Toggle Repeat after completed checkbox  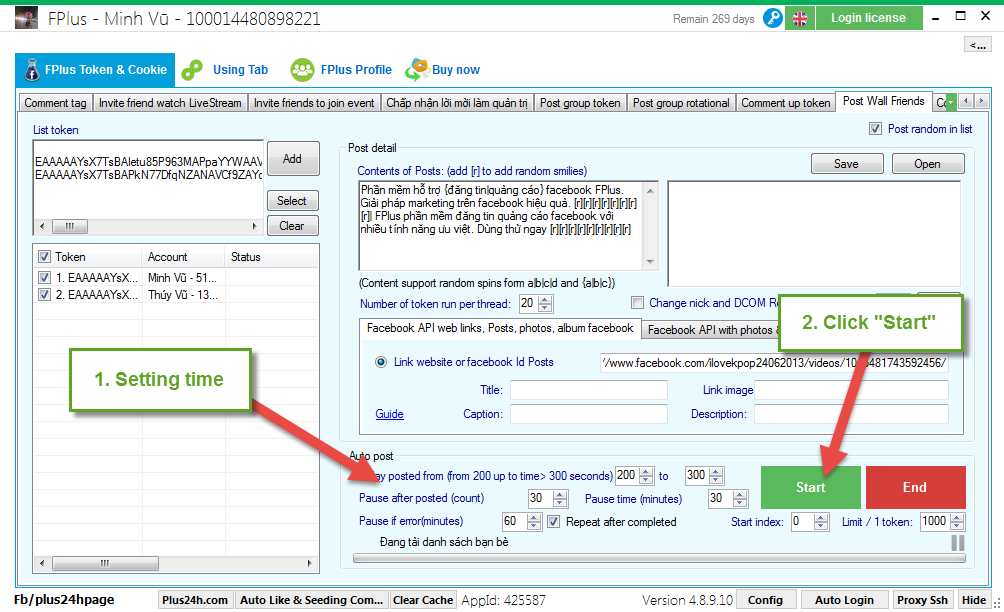pyautogui.click(x=554, y=522)
